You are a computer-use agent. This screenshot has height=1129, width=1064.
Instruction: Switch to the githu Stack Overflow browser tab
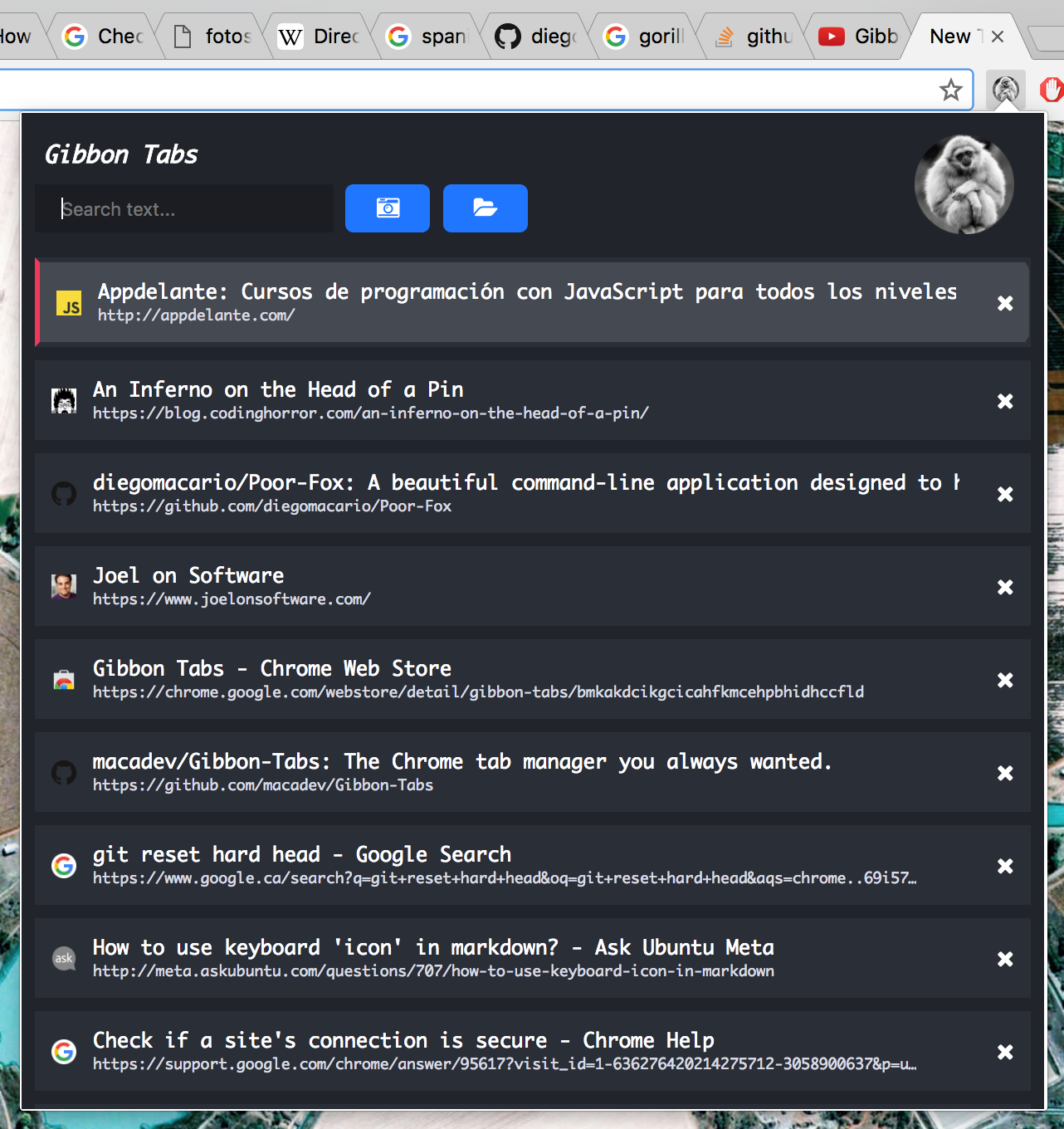[752, 37]
